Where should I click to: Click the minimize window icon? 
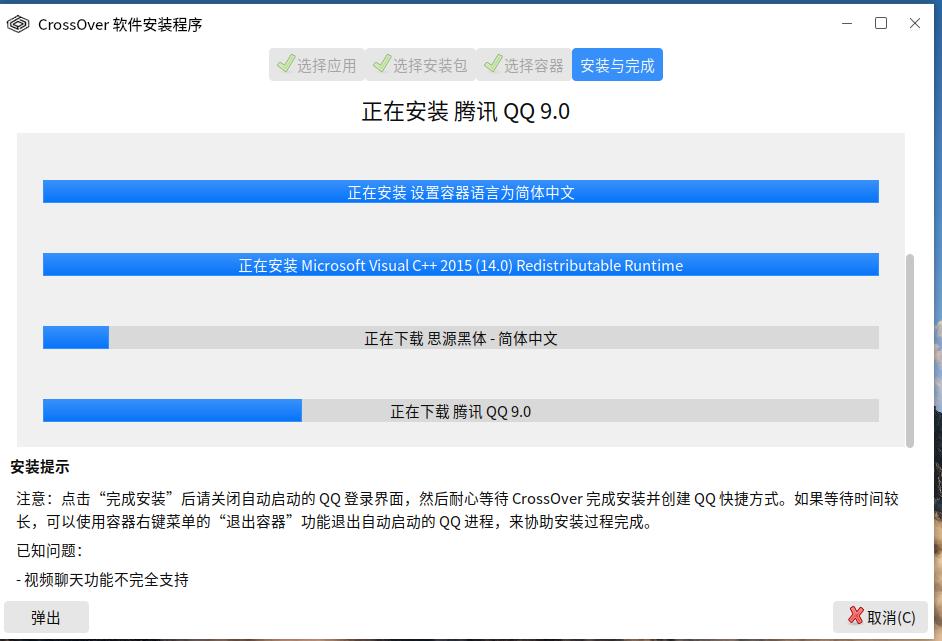pyautogui.click(x=848, y=23)
